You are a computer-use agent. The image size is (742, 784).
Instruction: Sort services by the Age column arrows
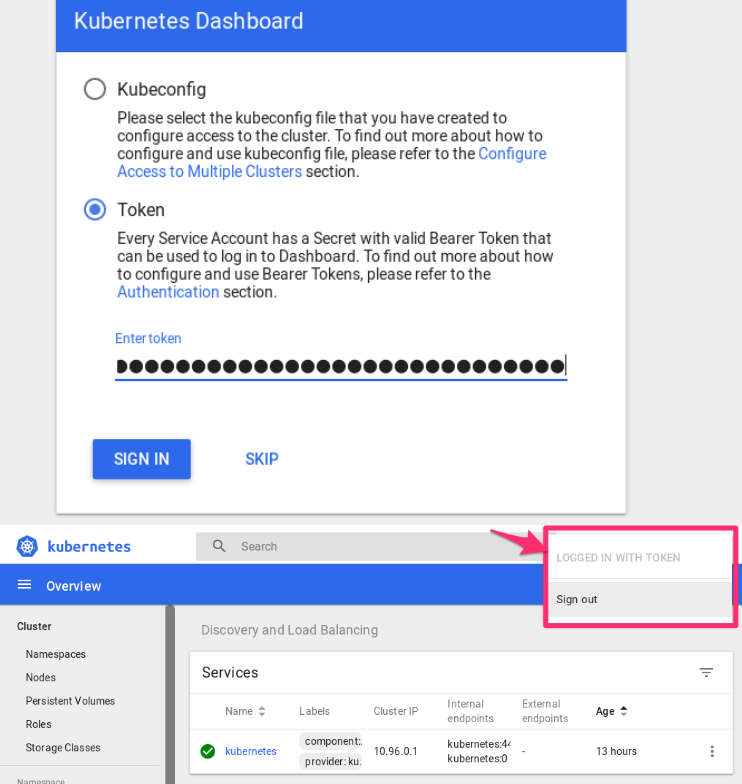[623, 711]
